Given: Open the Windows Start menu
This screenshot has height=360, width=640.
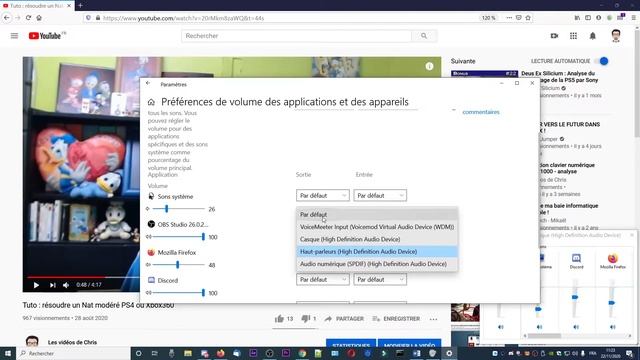Looking at the screenshot, I should (x=8, y=353).
